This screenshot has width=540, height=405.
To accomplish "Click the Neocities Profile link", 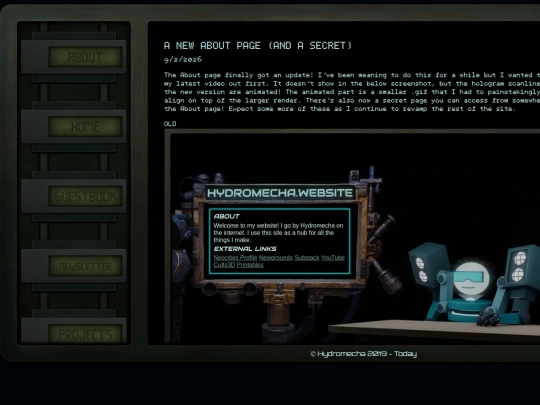I will (x=235, y=258).
